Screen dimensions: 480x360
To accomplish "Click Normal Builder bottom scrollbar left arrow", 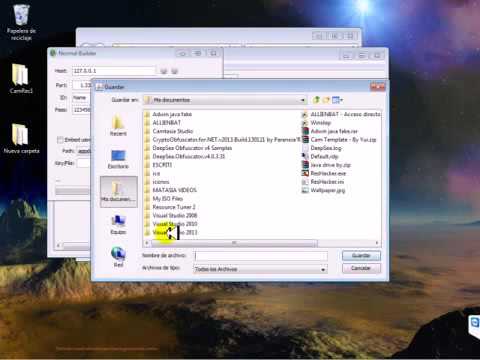I will (58, 246).
